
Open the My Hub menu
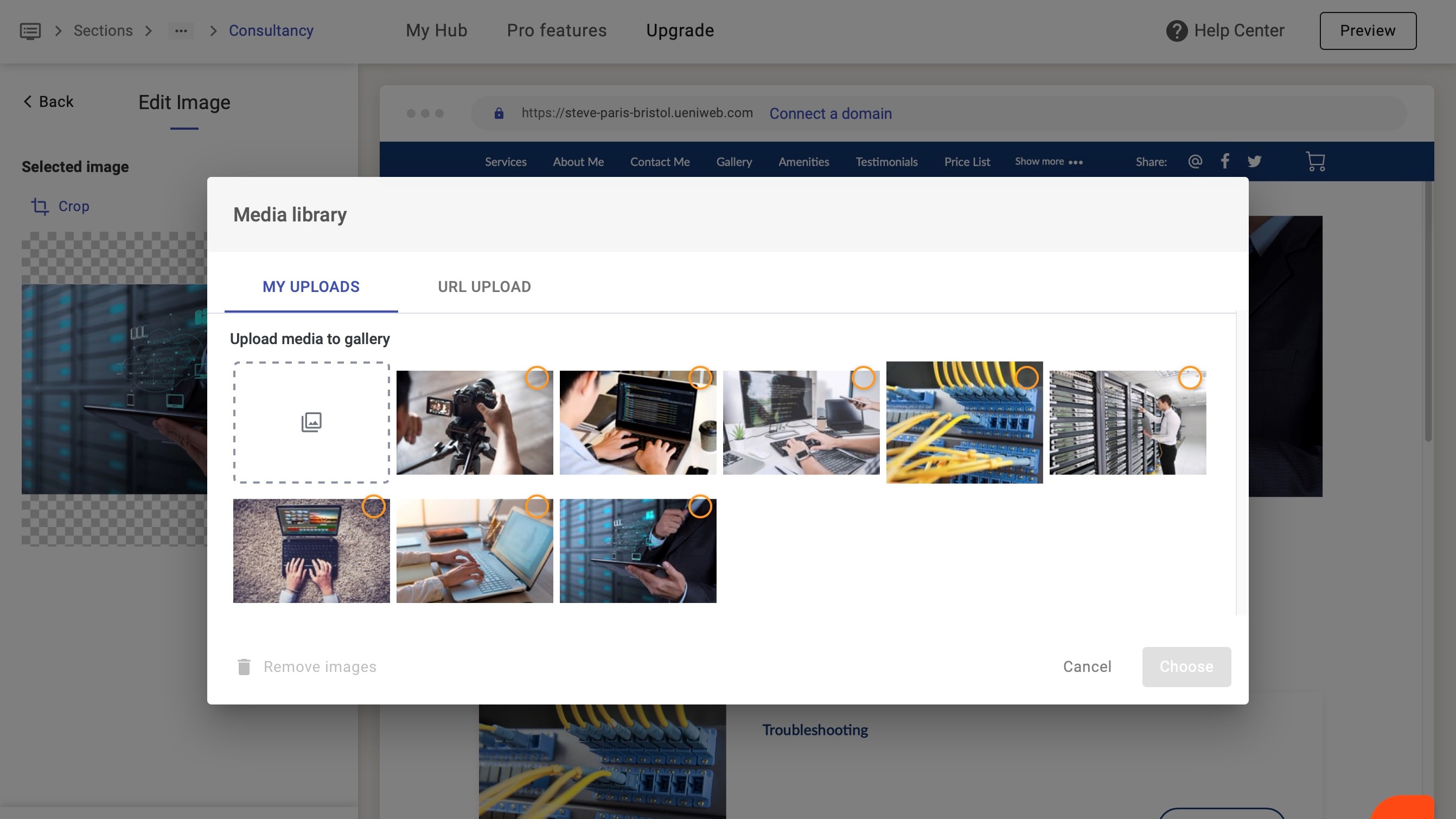point(436,30)
